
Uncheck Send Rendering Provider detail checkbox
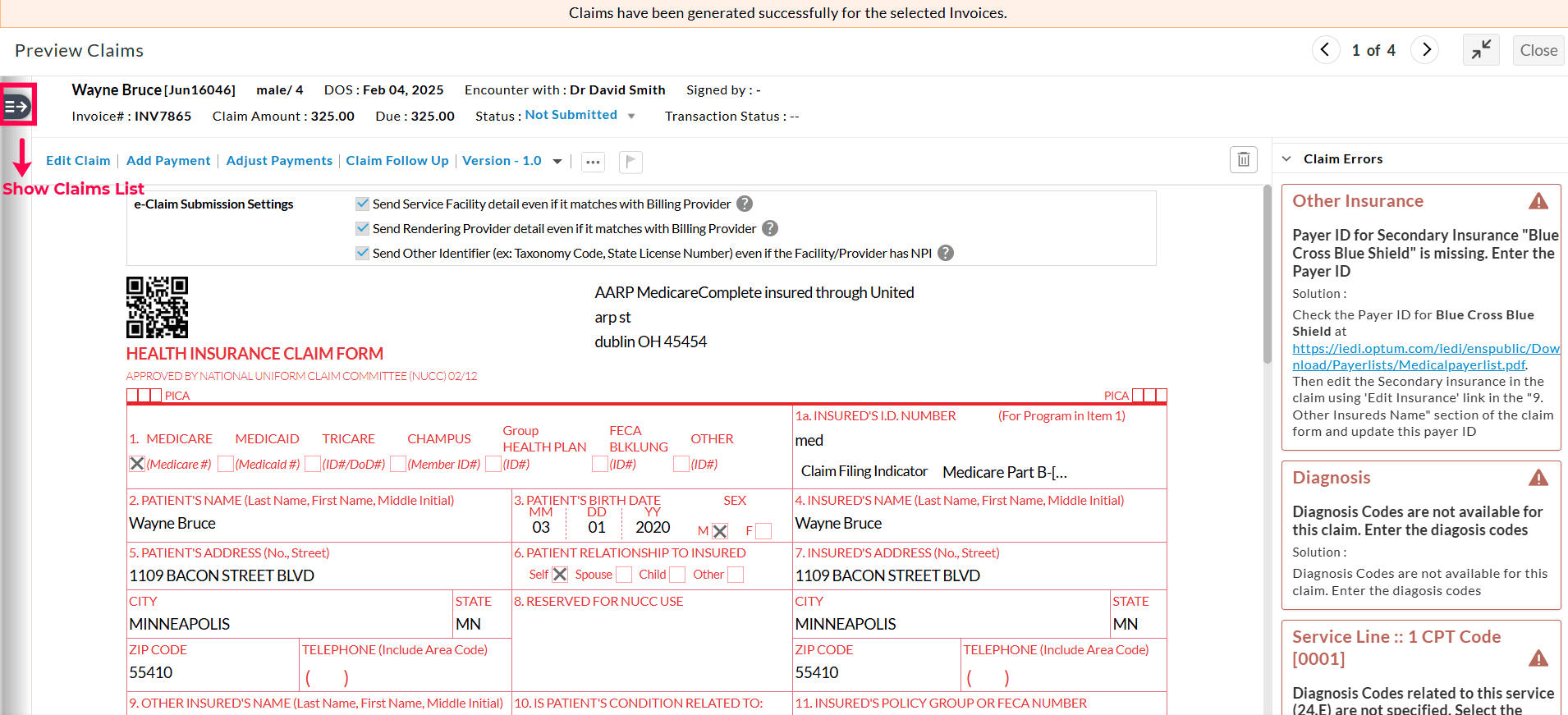362,228
